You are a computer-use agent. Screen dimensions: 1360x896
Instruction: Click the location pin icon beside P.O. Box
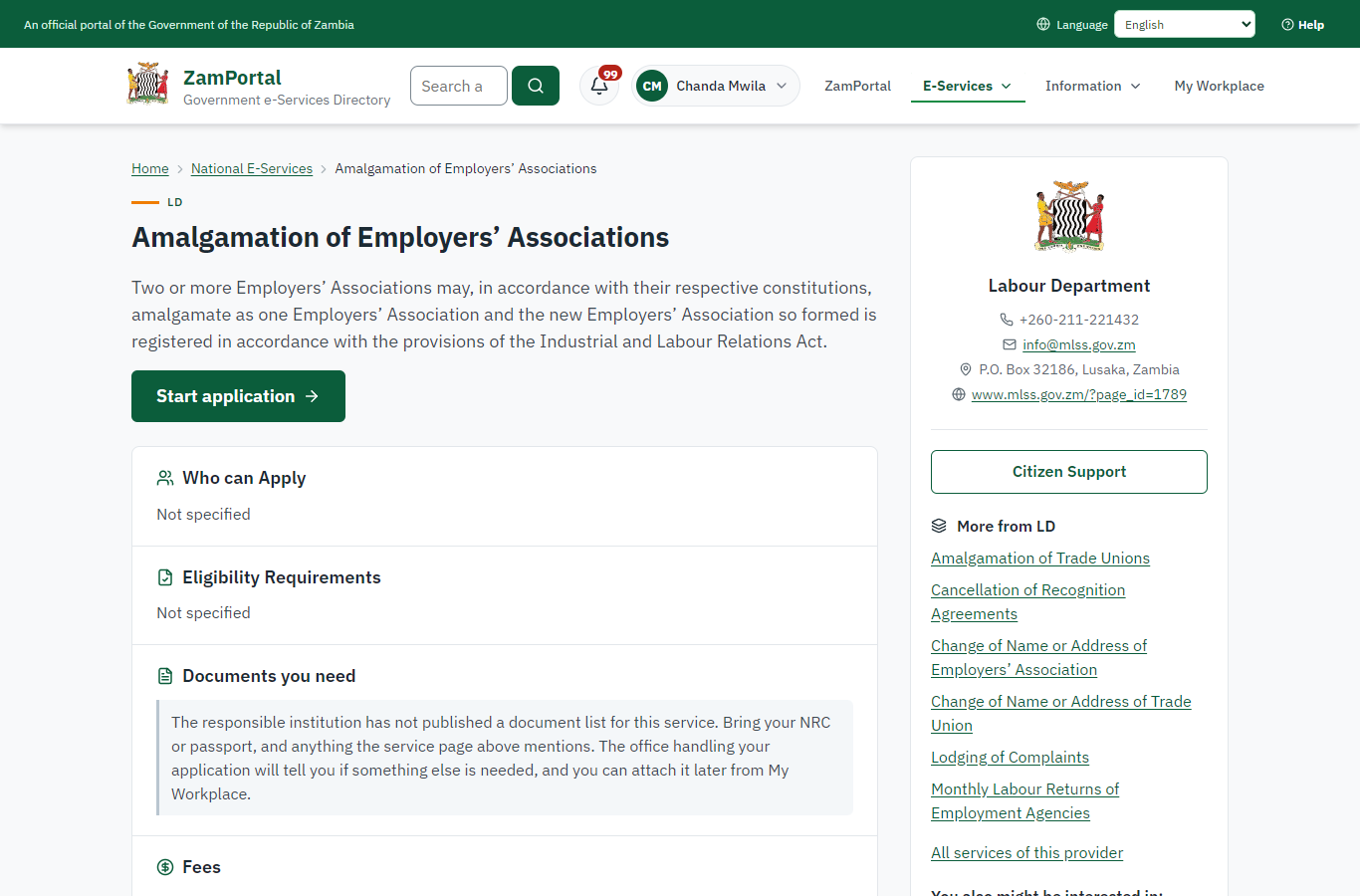tap(966, 369)
